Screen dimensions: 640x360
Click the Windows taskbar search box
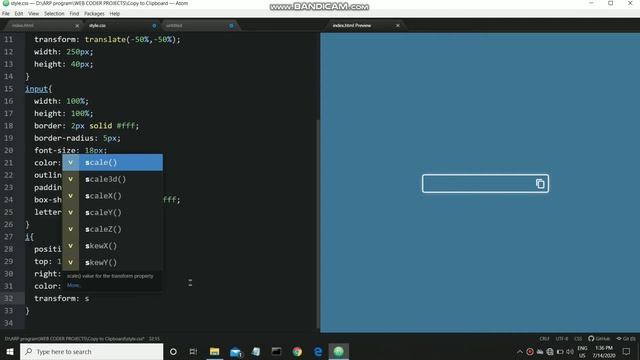coord(91,351)
